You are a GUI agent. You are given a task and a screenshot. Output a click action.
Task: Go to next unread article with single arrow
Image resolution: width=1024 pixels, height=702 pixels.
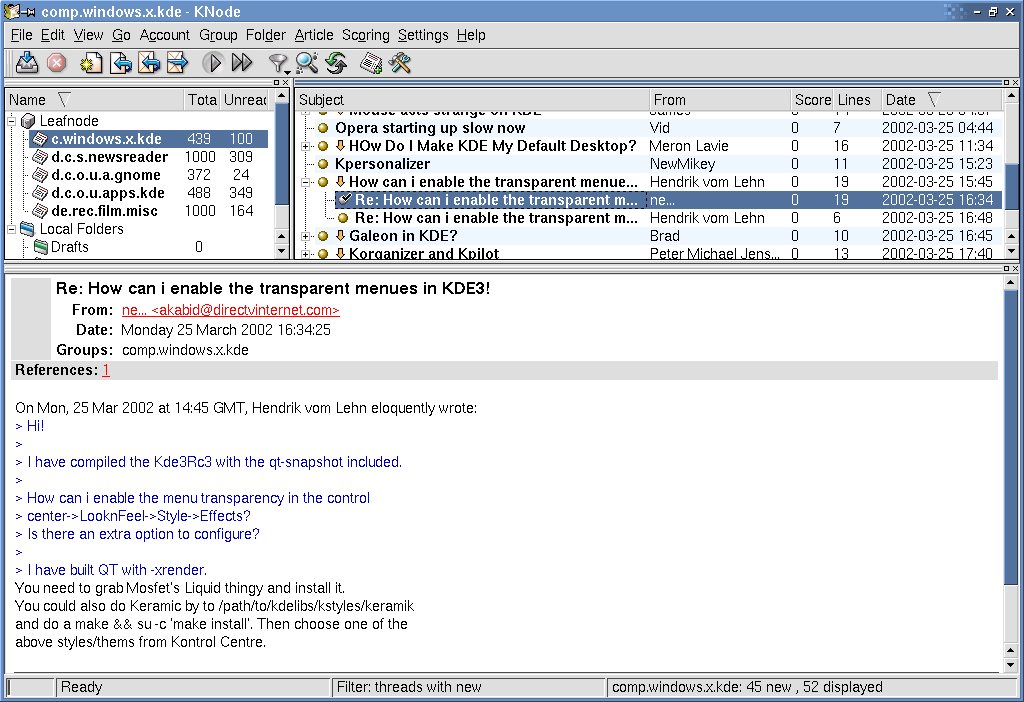[x=212, y=63]
